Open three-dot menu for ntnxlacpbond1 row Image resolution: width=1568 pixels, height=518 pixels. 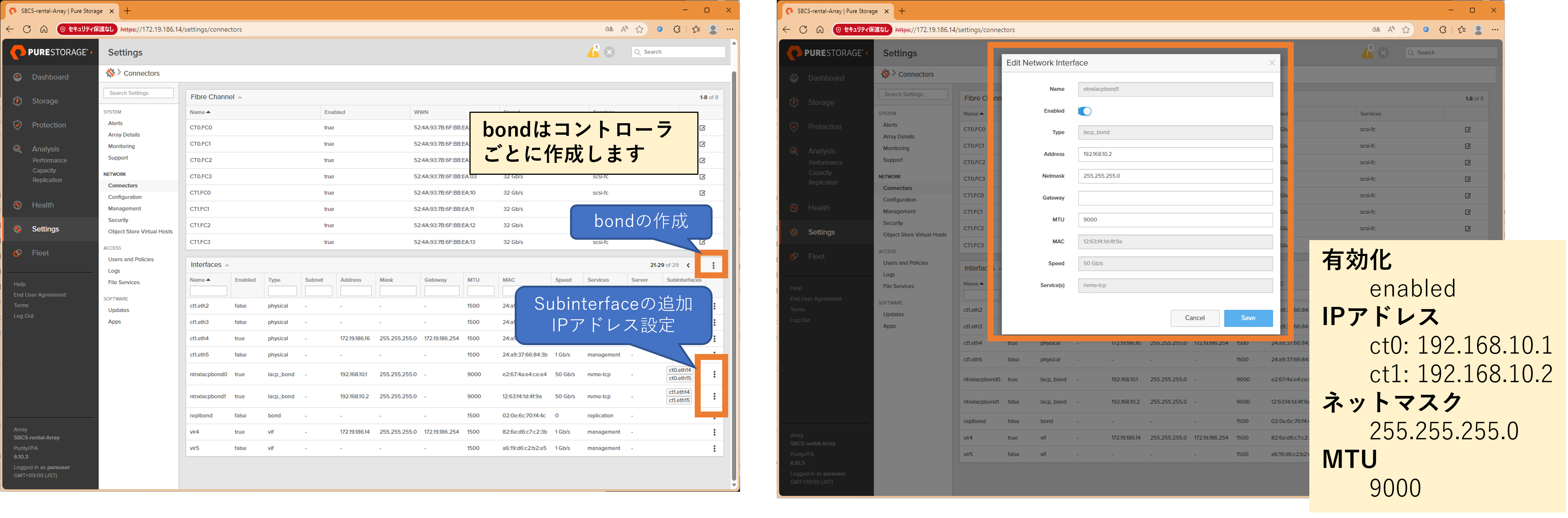(714, 396)
